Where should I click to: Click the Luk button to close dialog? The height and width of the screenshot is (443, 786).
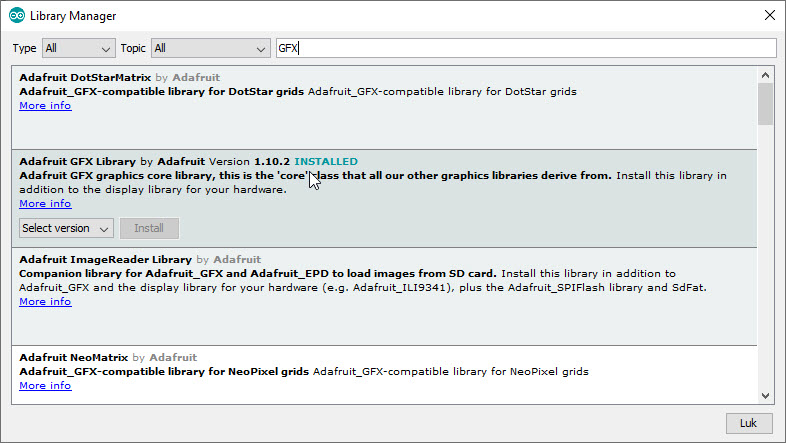click(748, 423)
